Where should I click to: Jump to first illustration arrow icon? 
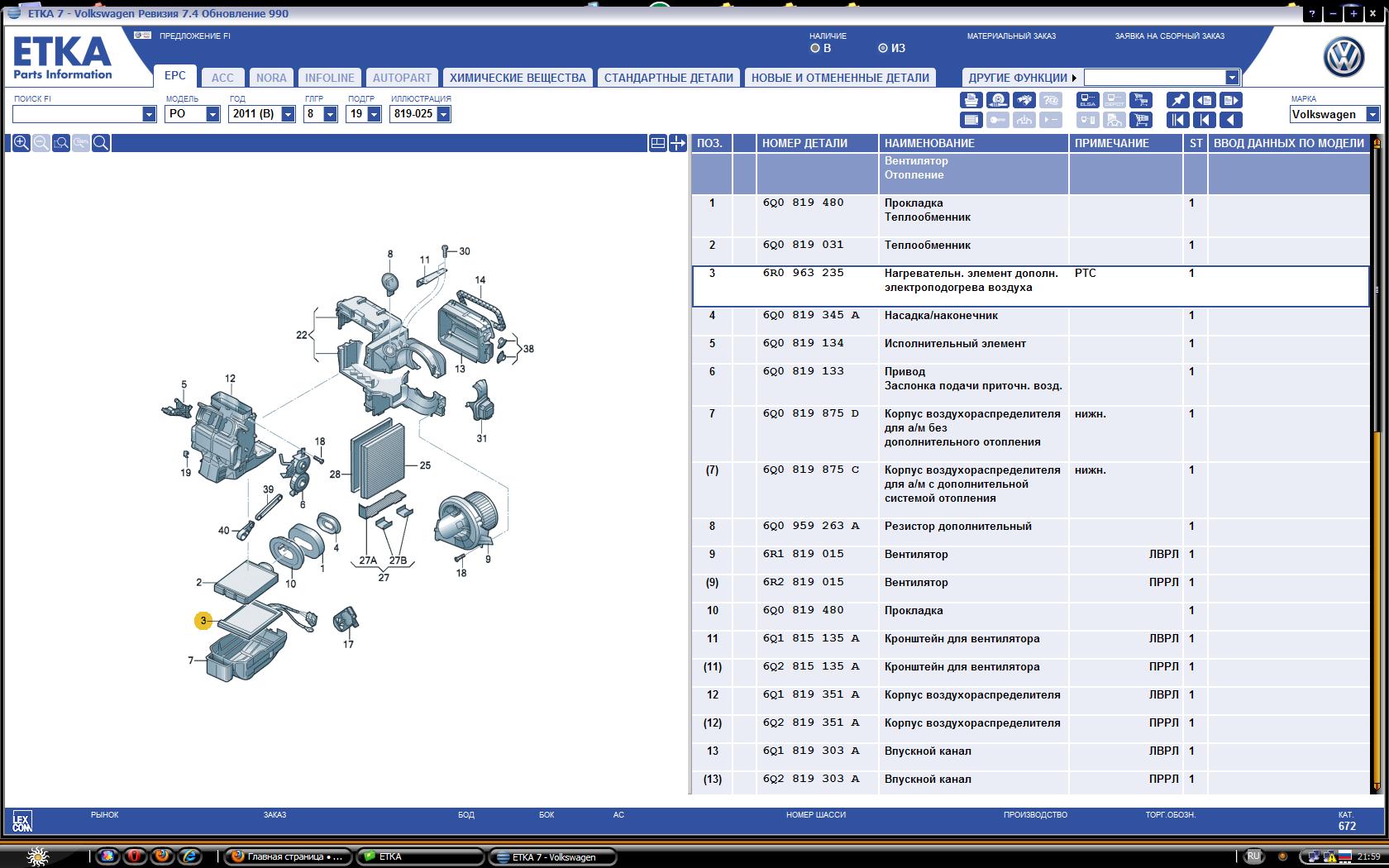[x=1177, y=120]
